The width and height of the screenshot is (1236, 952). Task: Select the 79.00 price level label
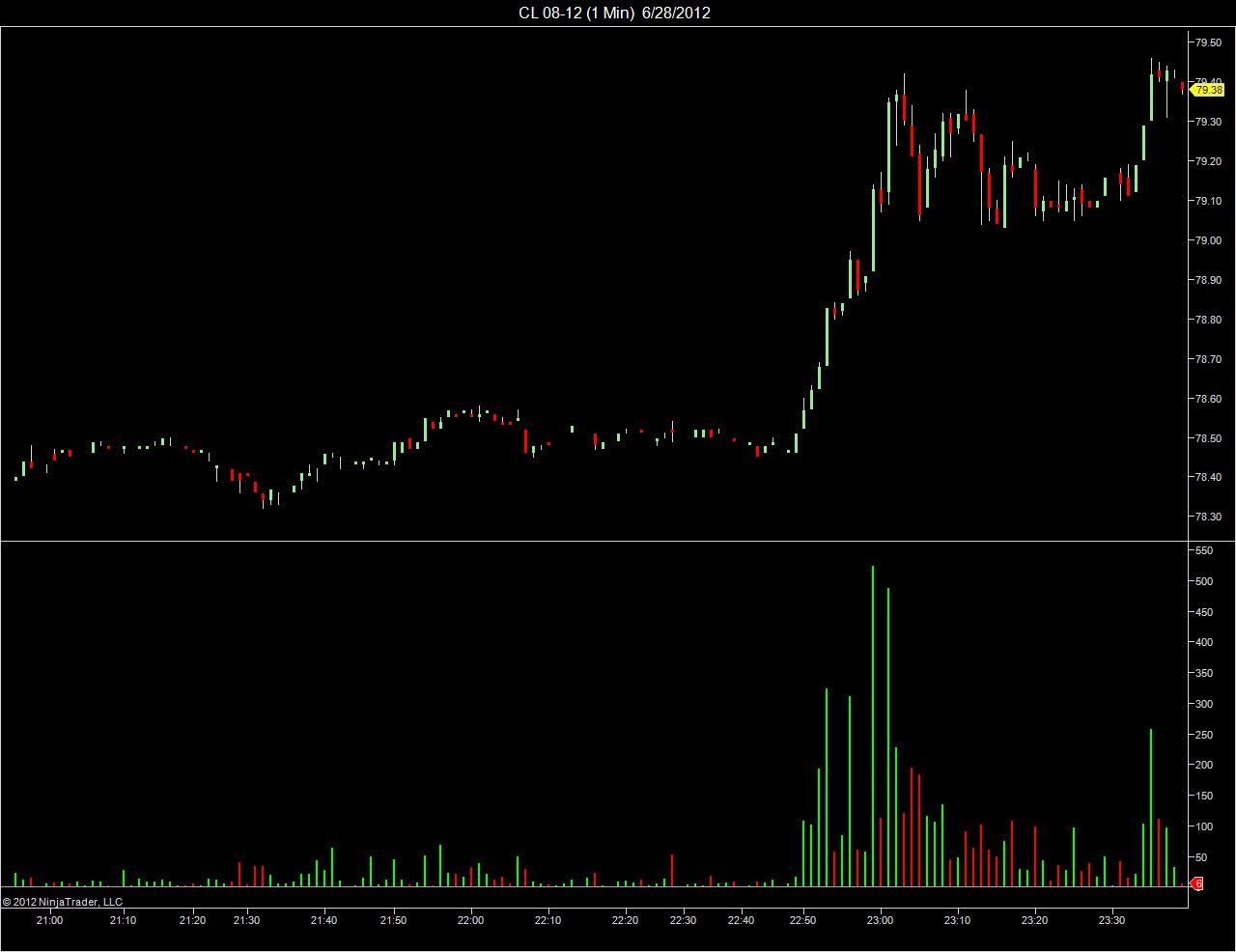[x=1208, y=240]
